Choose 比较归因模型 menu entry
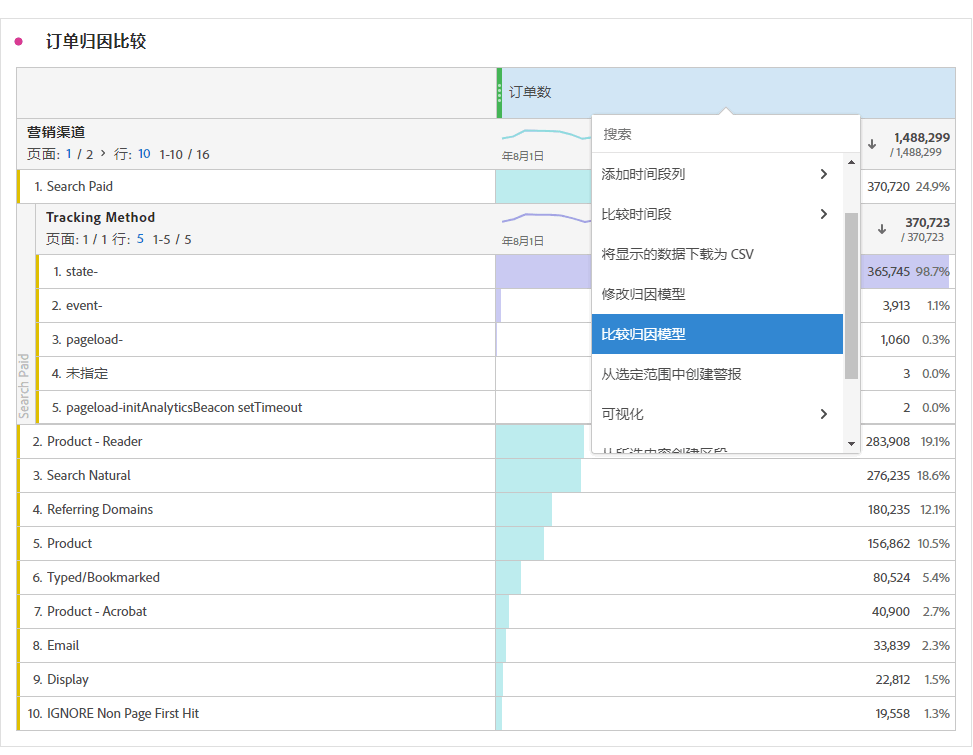Viewport: 973px width, 755px height. 717,334
